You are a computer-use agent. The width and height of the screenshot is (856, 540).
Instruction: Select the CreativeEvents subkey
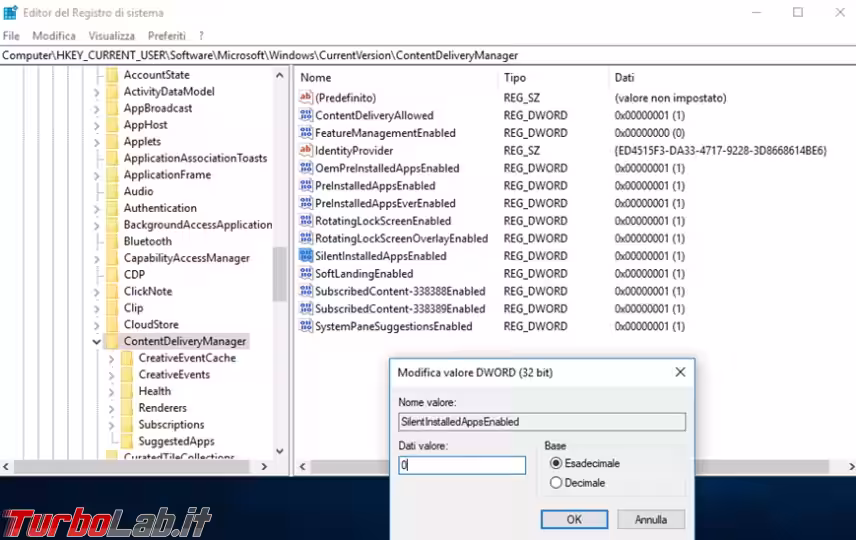[x=174, y=375]
